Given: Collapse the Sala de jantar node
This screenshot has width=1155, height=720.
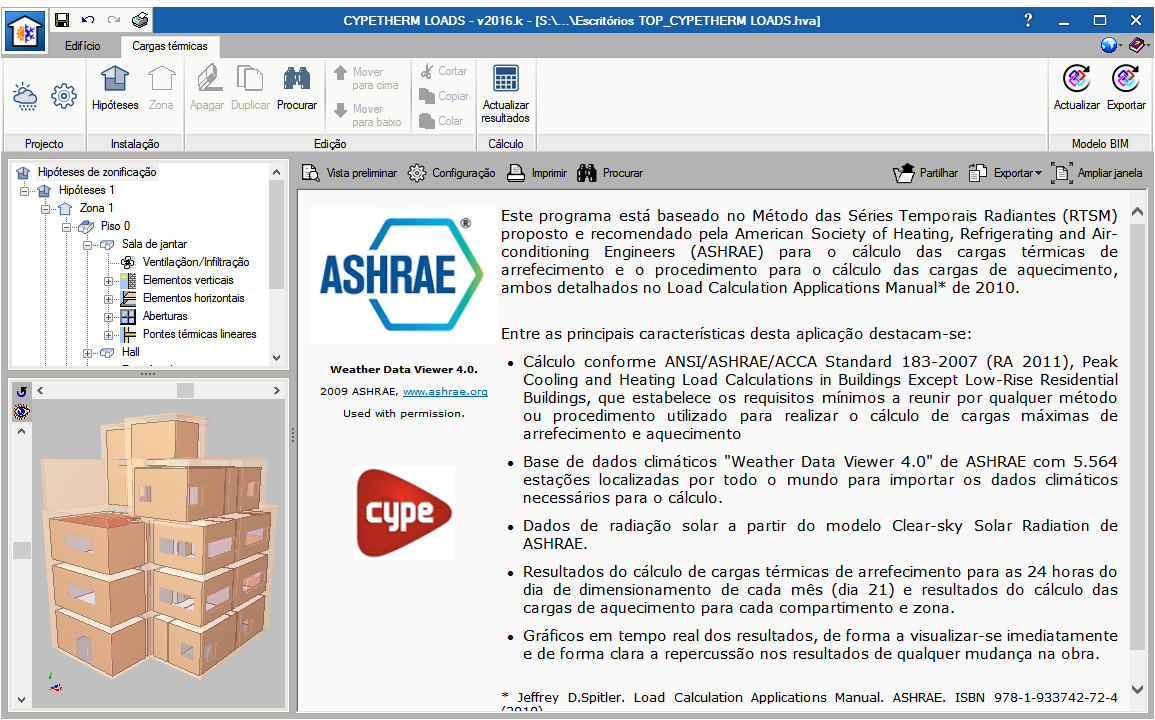Looking at the screenshot, I should [x=88, y=245].
